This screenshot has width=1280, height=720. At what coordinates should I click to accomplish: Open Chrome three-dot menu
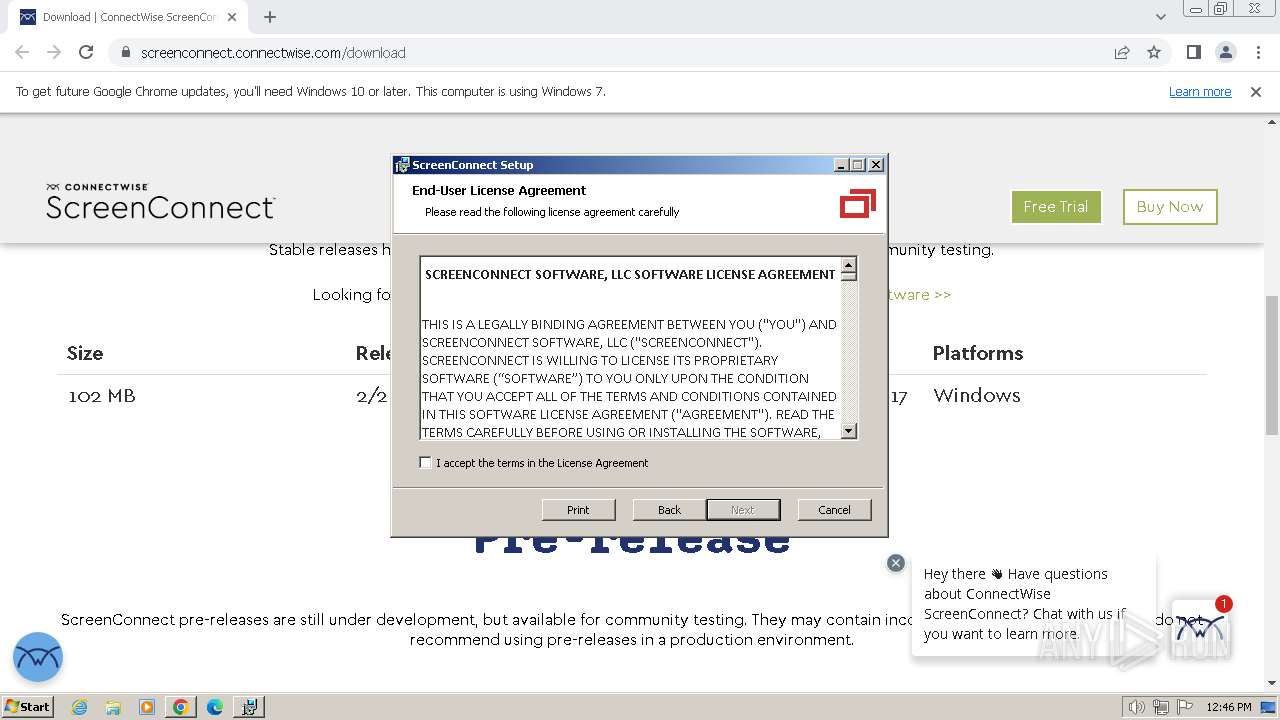click(1257, 52)
